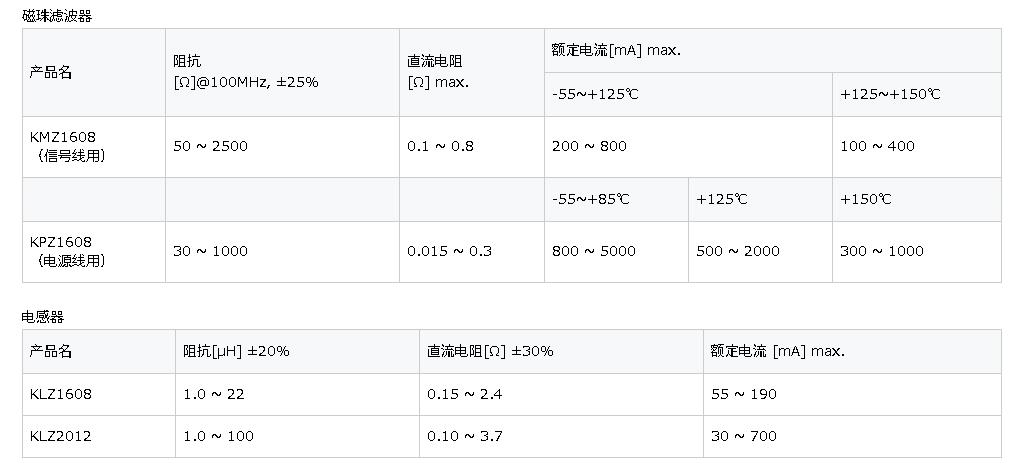Viewport: 1018px width, 468px height.
Task: Click the 电感器 section heading
Action: (43, 317)
